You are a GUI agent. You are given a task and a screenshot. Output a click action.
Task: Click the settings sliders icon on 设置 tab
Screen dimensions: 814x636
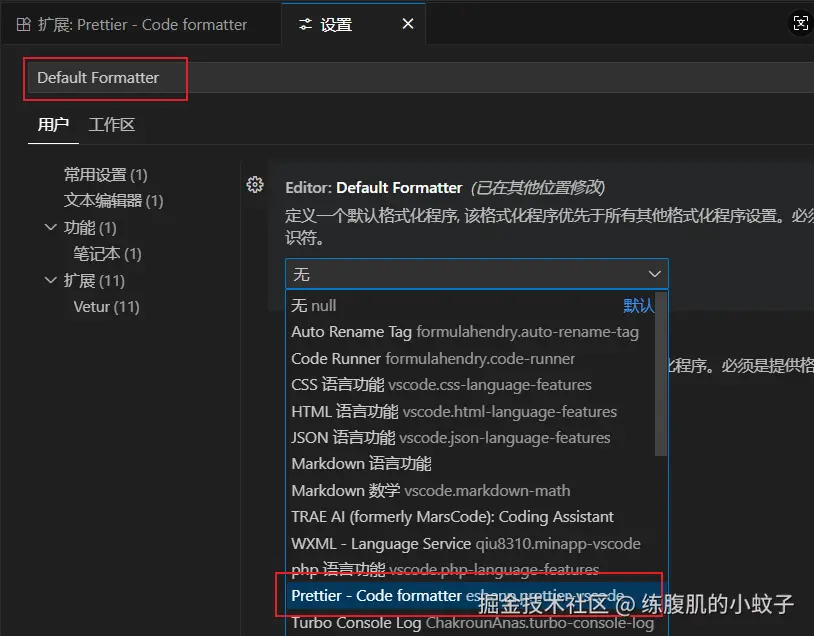click(x=305, y=24)
